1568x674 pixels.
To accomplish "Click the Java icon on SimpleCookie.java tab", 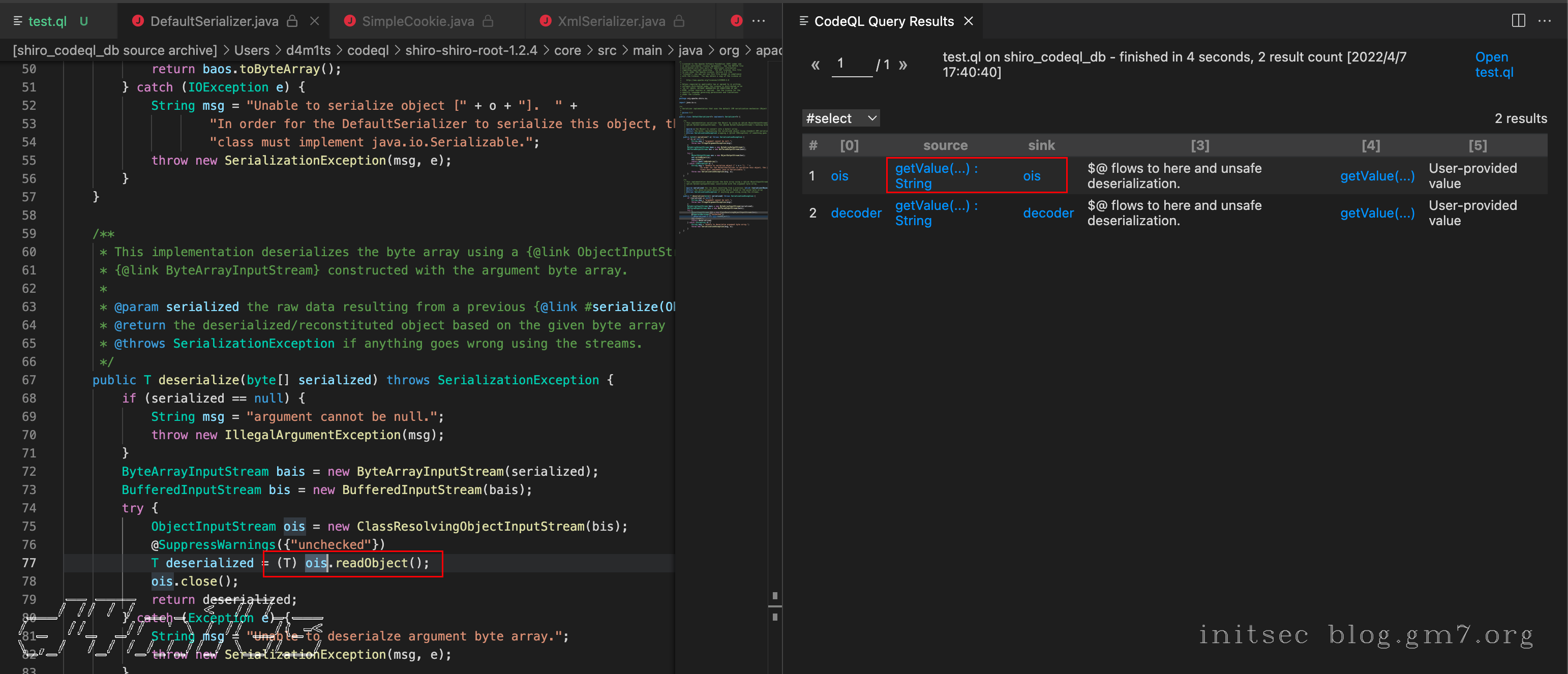I will (349, 21).
